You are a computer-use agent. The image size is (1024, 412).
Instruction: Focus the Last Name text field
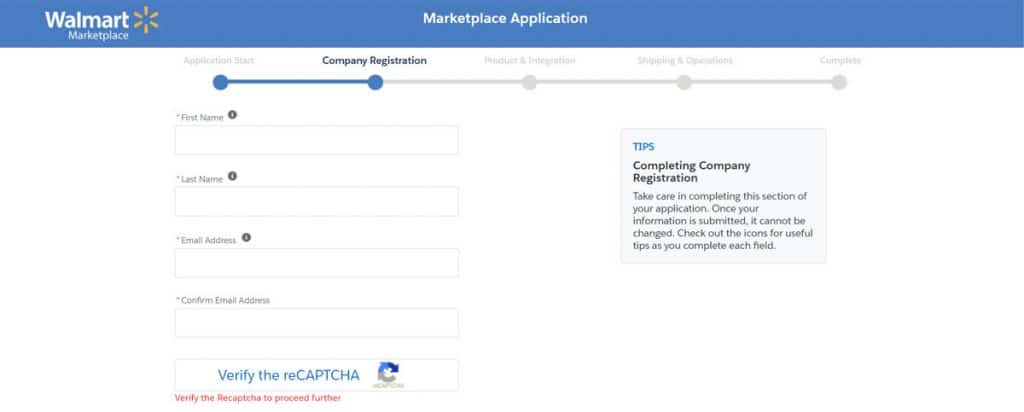[x=316, y=201]
